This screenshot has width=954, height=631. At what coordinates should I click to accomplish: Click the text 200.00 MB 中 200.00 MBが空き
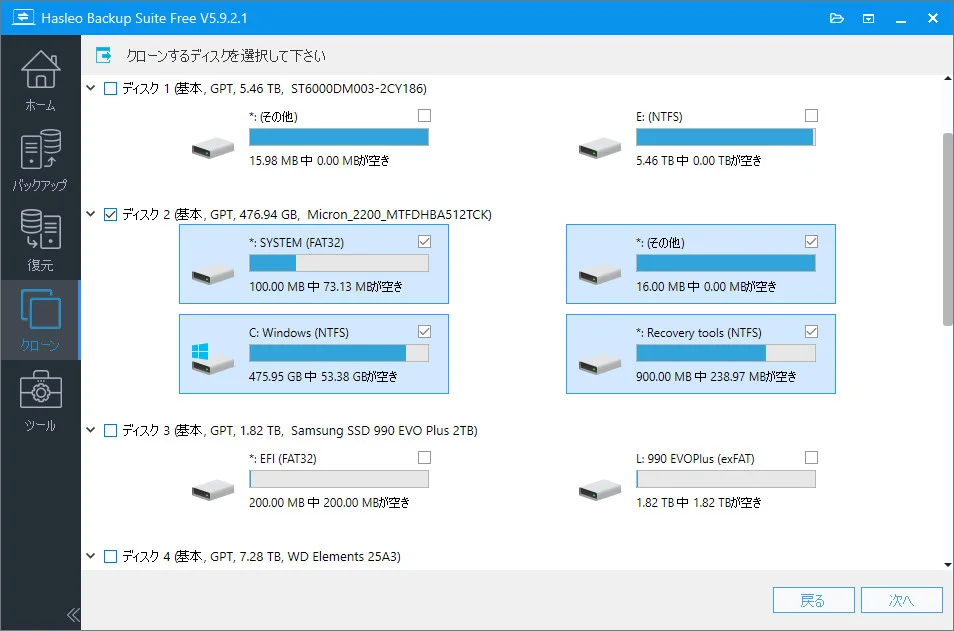(x=329, y=503)
